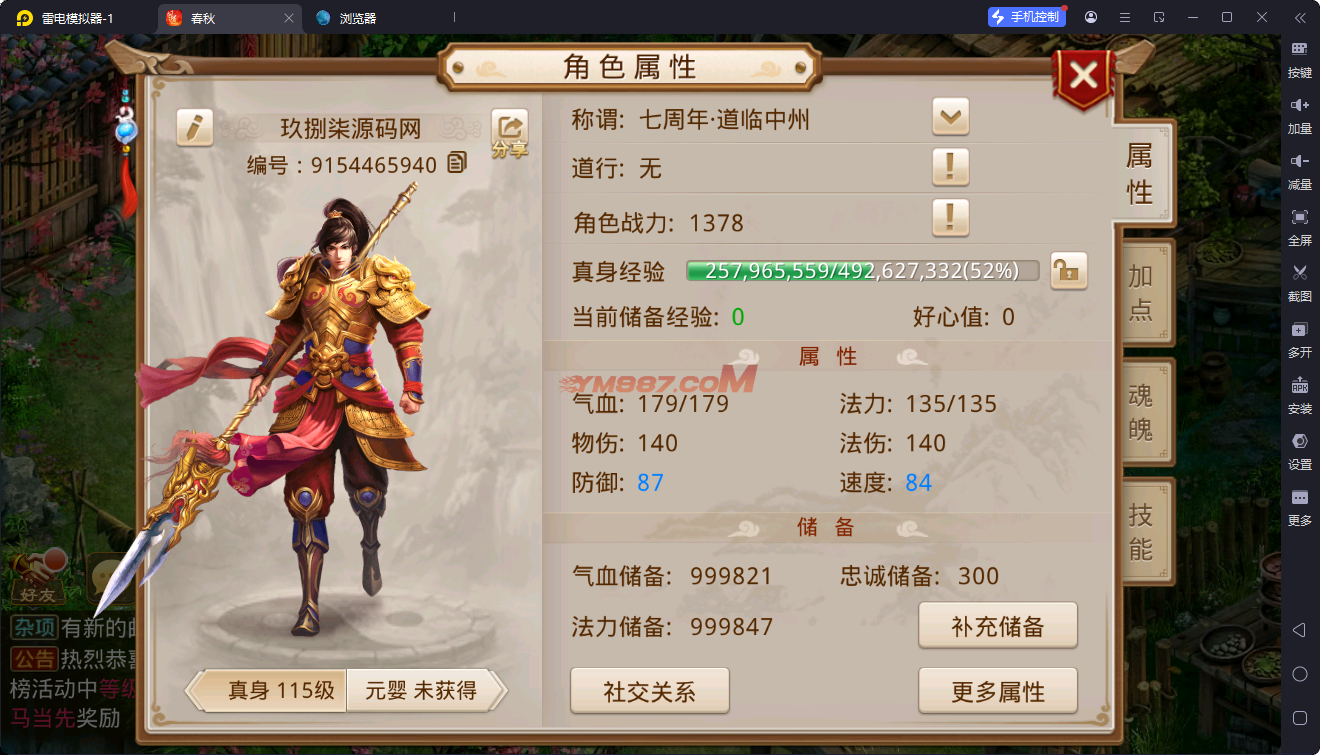Expand the 更多 emulator options
This screenshot has width=1320, height=755.
(x=1300, y=506)
